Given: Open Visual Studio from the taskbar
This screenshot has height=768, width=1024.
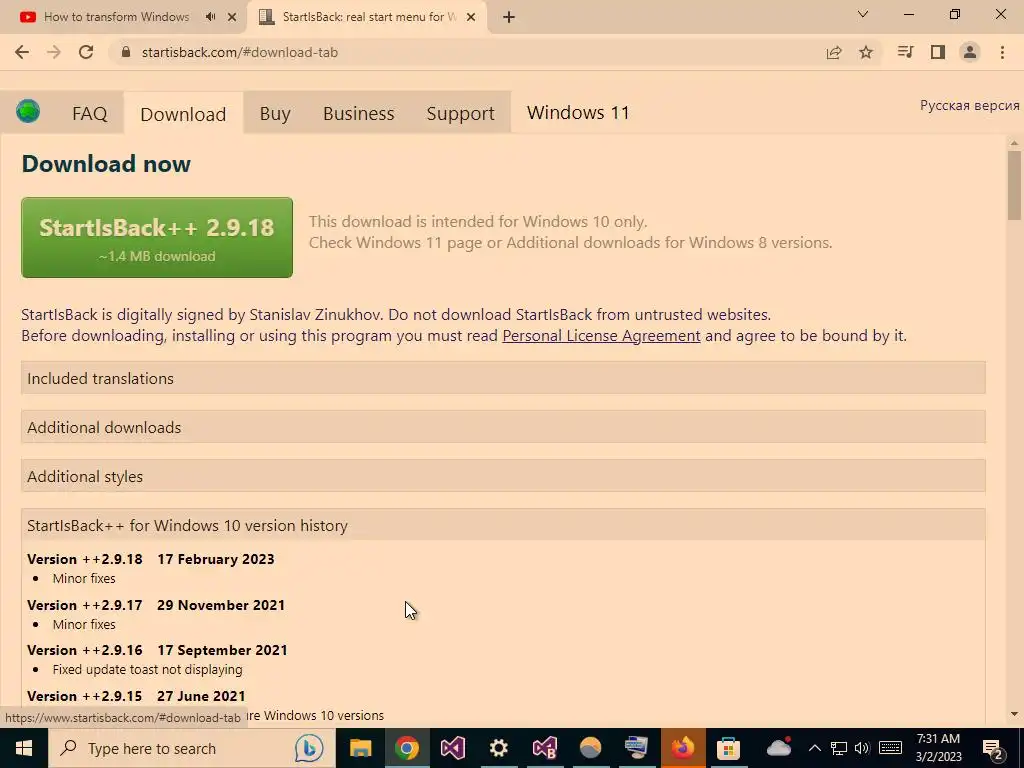Looking at the screenshot, I should tap(453, 748).
